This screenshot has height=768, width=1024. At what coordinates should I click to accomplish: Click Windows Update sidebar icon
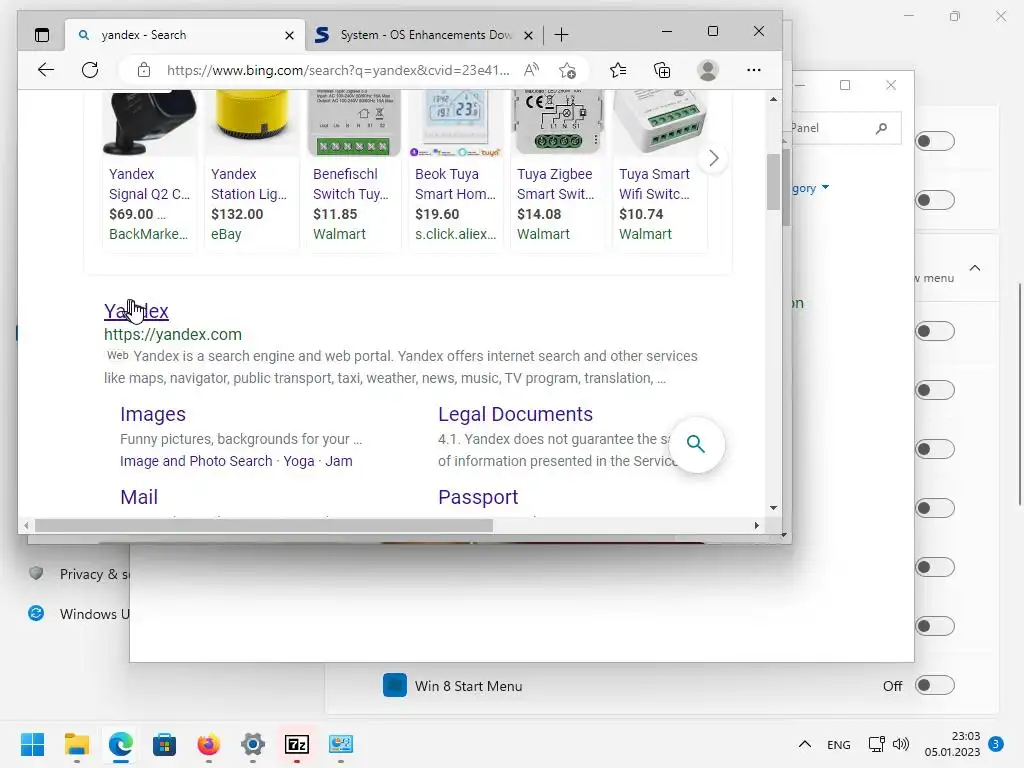click(36, 613)
